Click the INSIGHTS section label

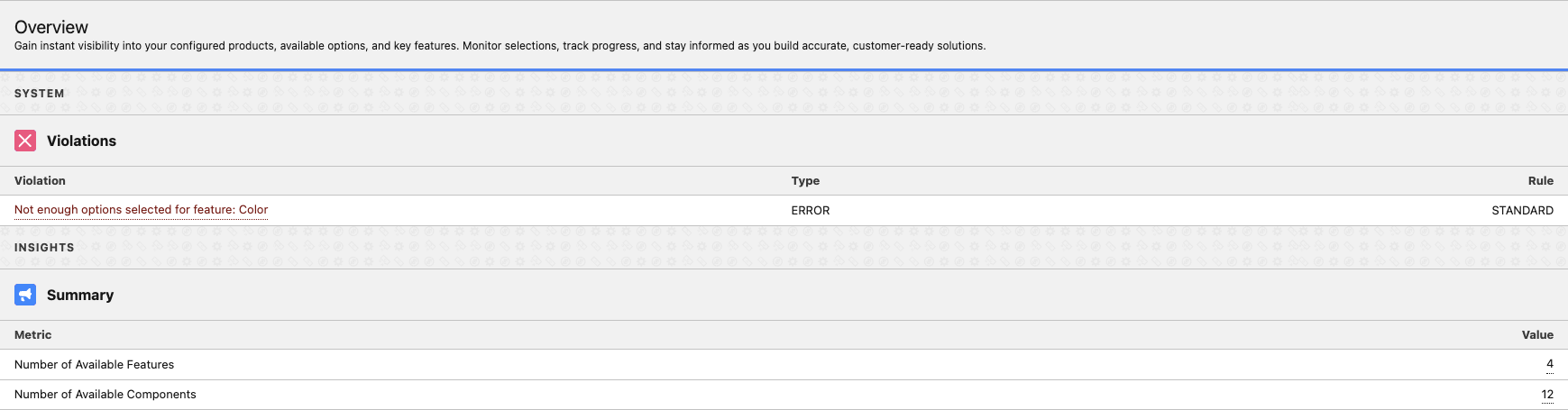[x=44, y=247]
